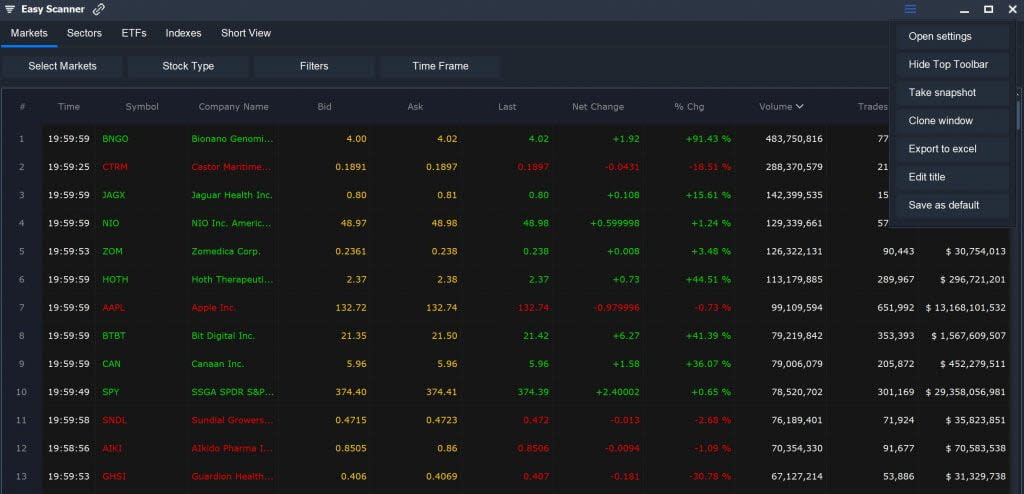This screenshot has height=494, width=1024.
Task: Click Zomedica Corp. company name
Action: [x=226, y=251]
